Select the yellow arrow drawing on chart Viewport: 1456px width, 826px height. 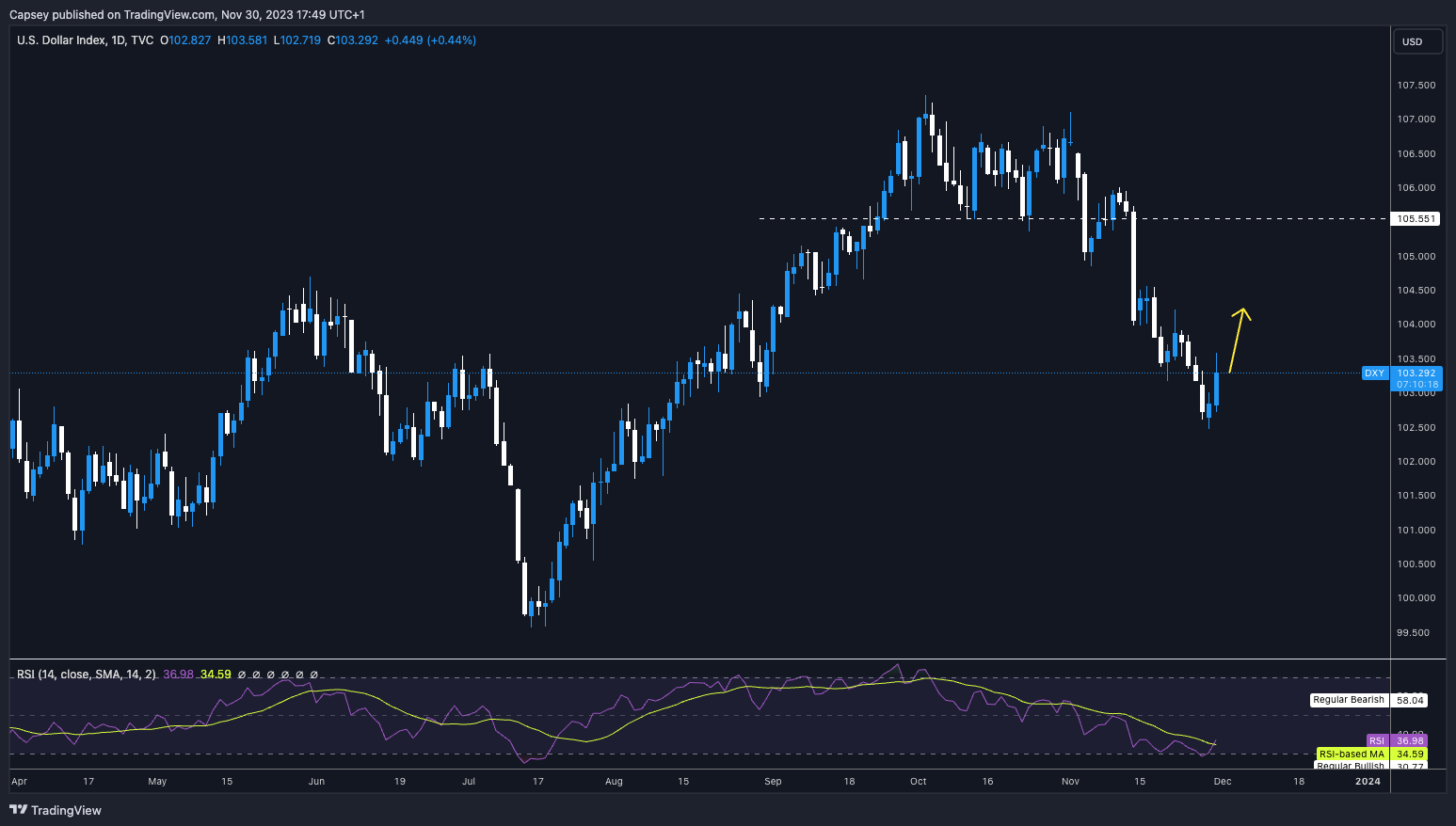[x=1239, y=340]
